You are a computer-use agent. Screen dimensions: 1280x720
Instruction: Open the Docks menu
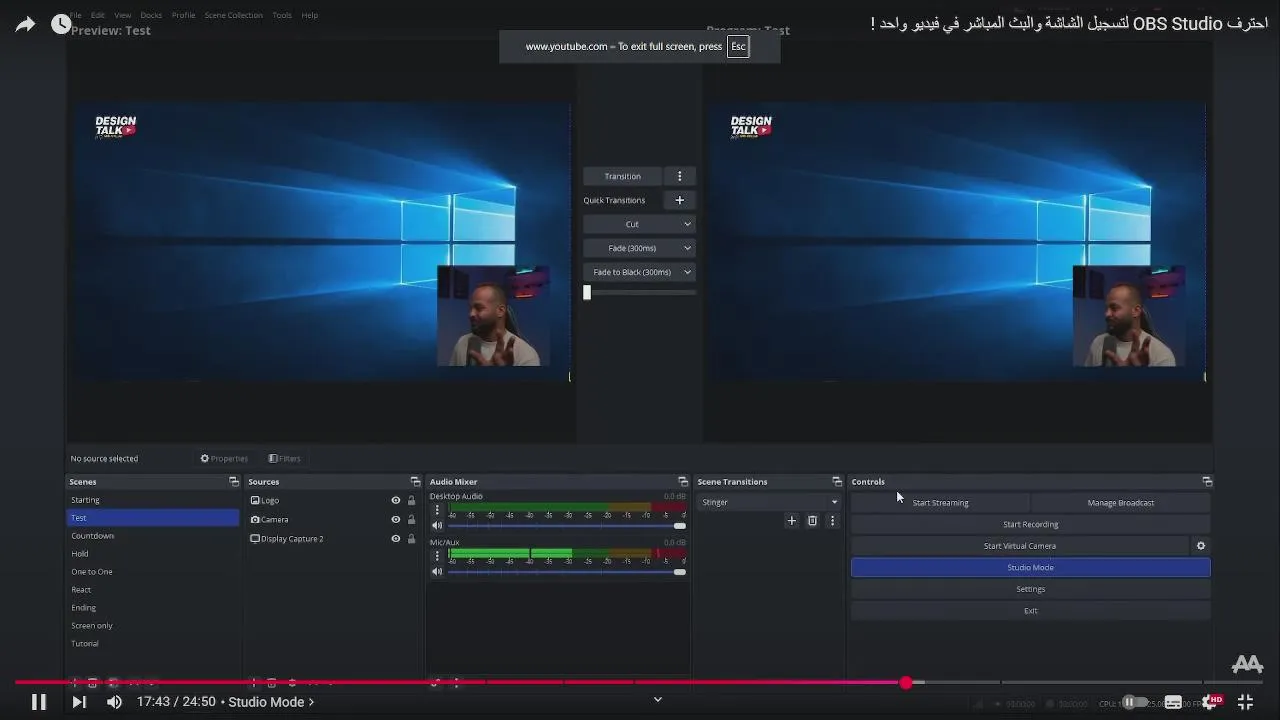click(x=151, y=15)
